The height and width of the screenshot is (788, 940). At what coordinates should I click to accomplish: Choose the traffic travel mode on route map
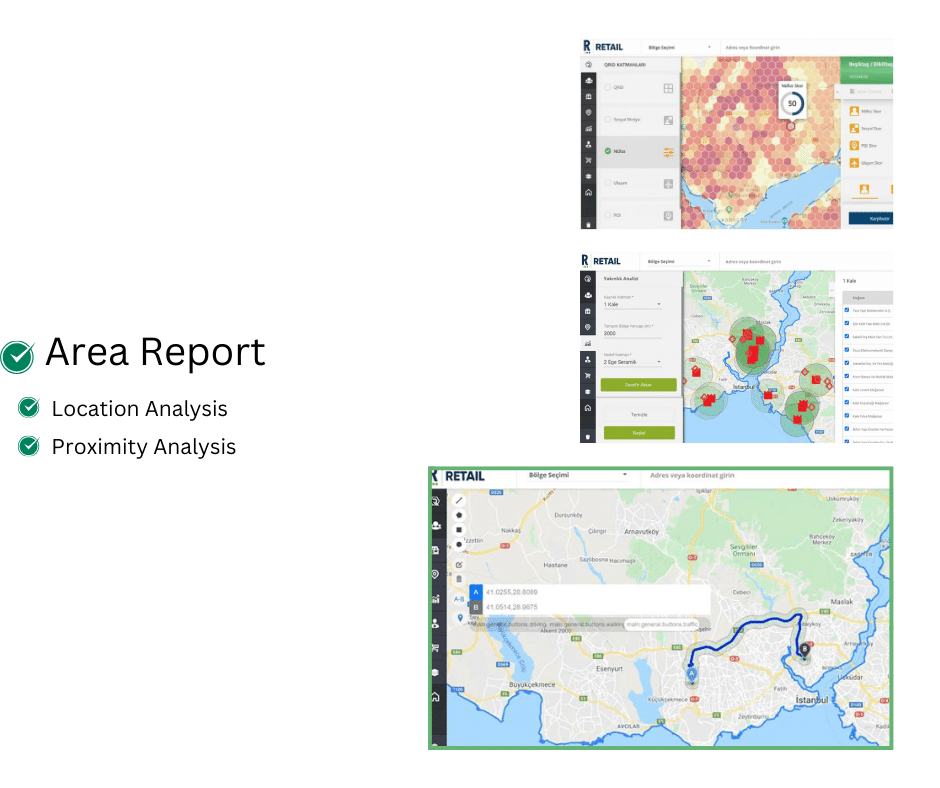(662, 624)
